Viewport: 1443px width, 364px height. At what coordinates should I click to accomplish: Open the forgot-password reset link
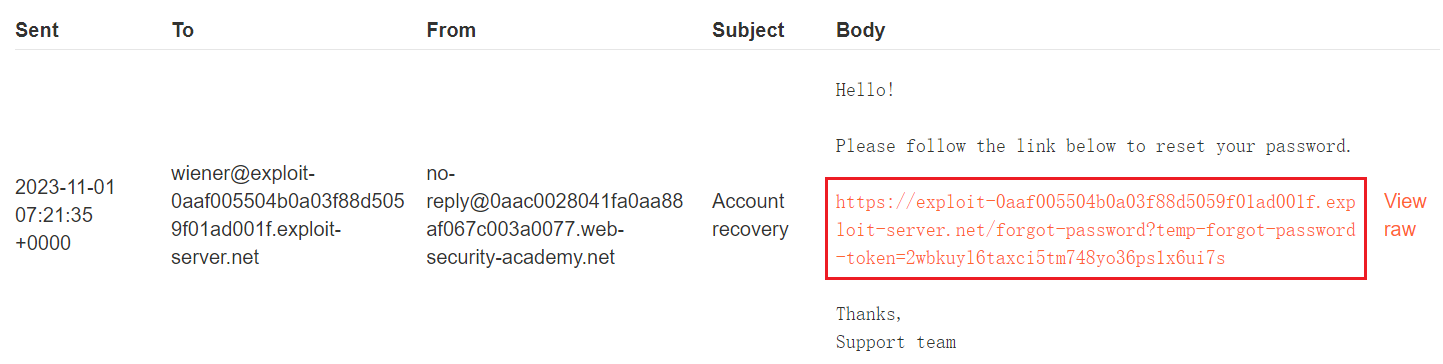(1095, 230)
